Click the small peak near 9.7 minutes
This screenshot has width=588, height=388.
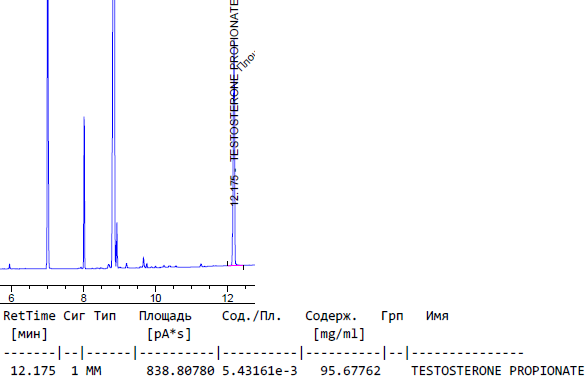pyautogui.click(x=144, y=262)
